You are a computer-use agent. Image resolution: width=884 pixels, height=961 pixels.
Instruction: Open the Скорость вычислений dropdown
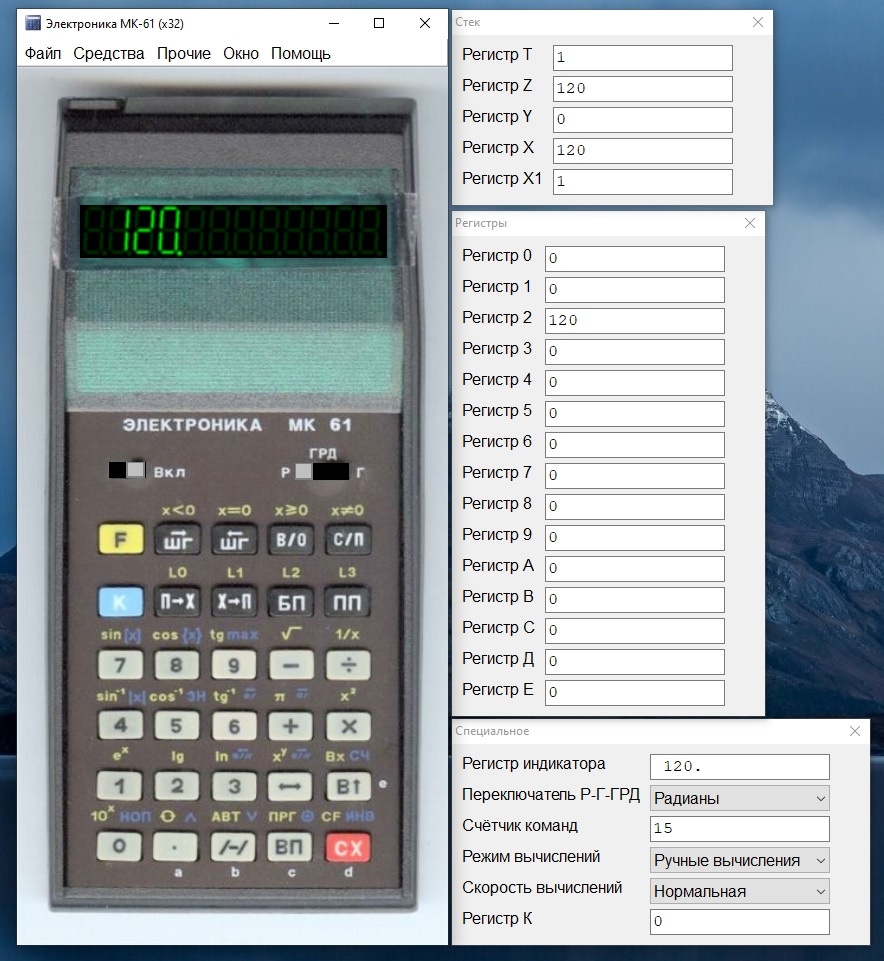pyautogui.click(x=740, y=891)
